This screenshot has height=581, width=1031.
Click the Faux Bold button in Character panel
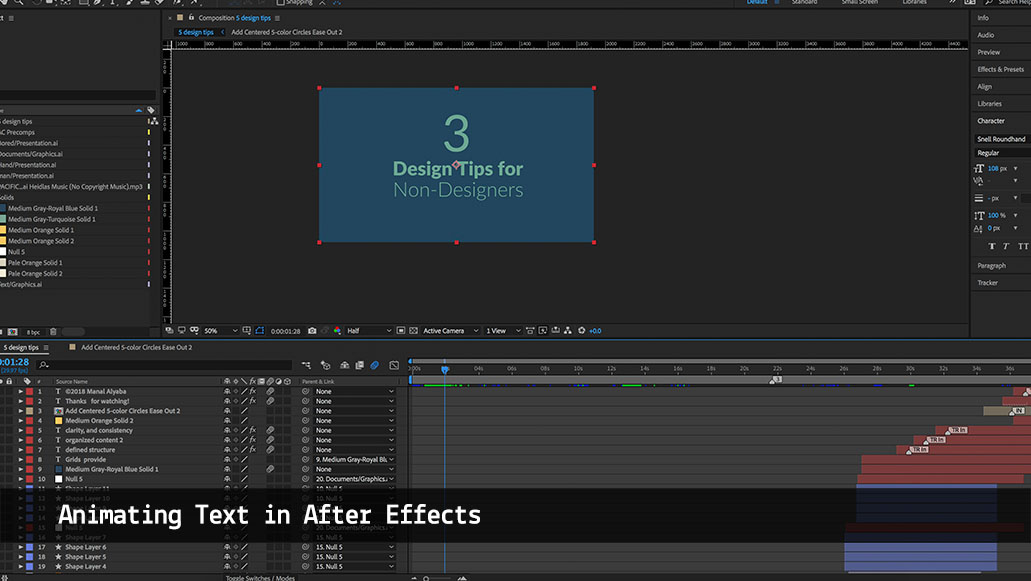pyautogui.click(x=991, y=246)
